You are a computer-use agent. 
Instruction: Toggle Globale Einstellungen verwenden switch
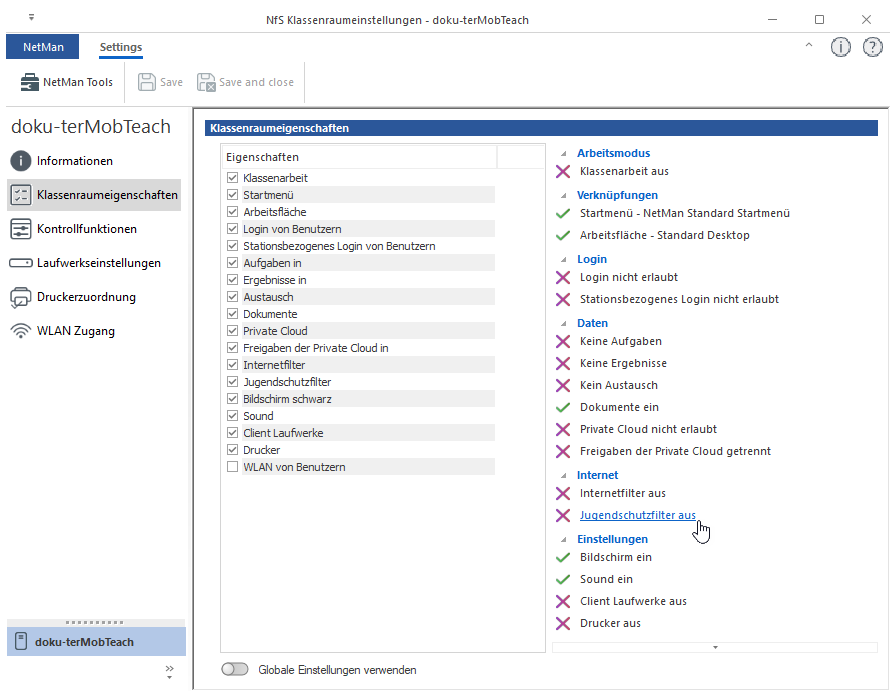(x=235, y=669)
